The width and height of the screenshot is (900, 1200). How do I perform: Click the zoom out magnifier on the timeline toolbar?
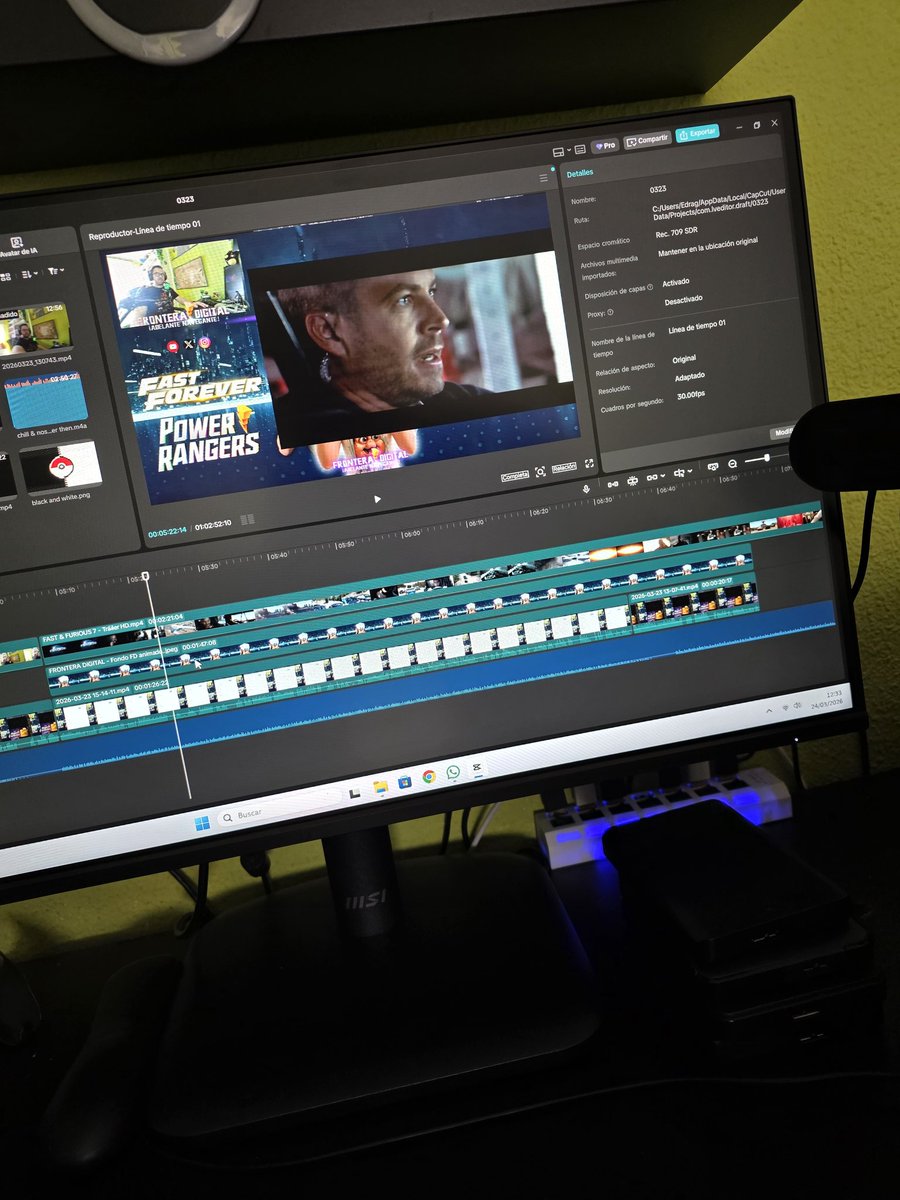tap(732, 465)
